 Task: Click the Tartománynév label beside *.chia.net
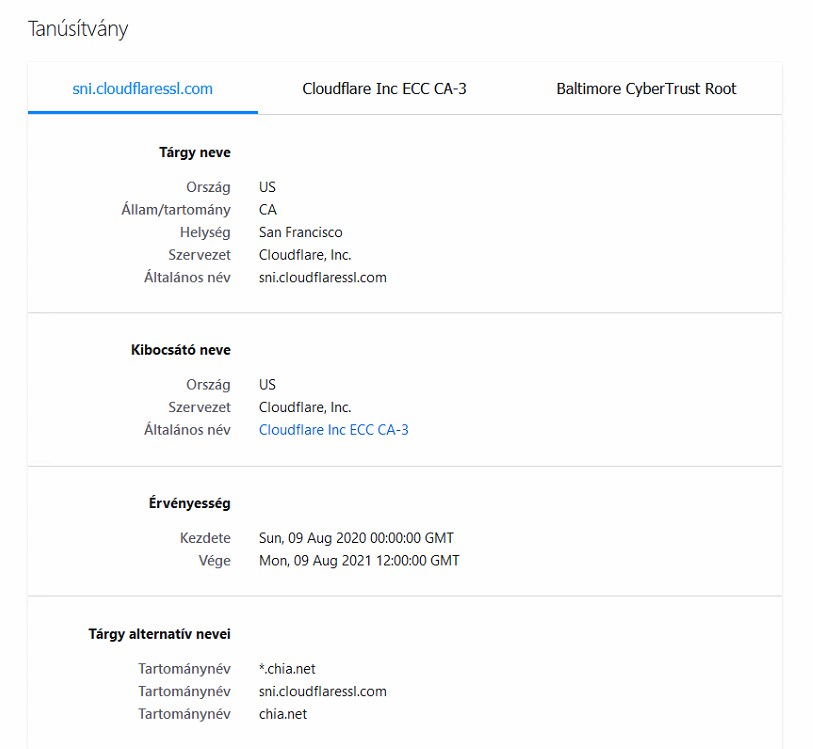tap(184, 669)
